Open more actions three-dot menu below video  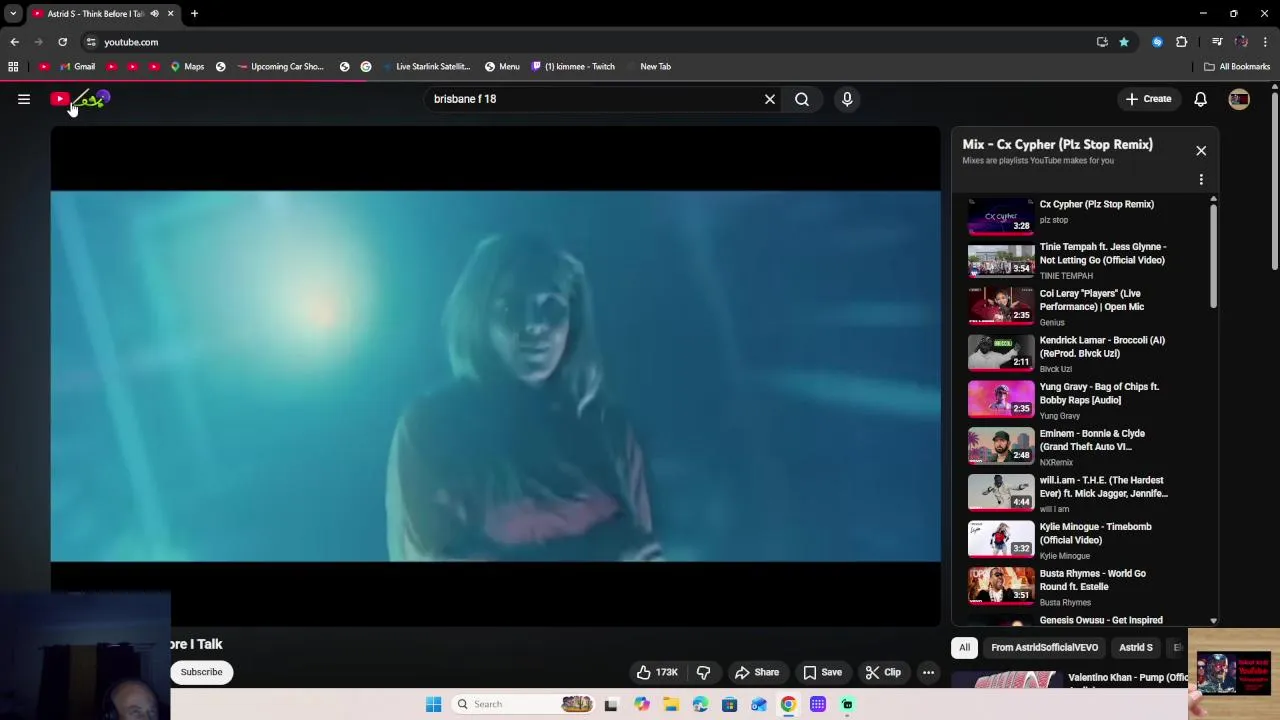pos(928,672)
